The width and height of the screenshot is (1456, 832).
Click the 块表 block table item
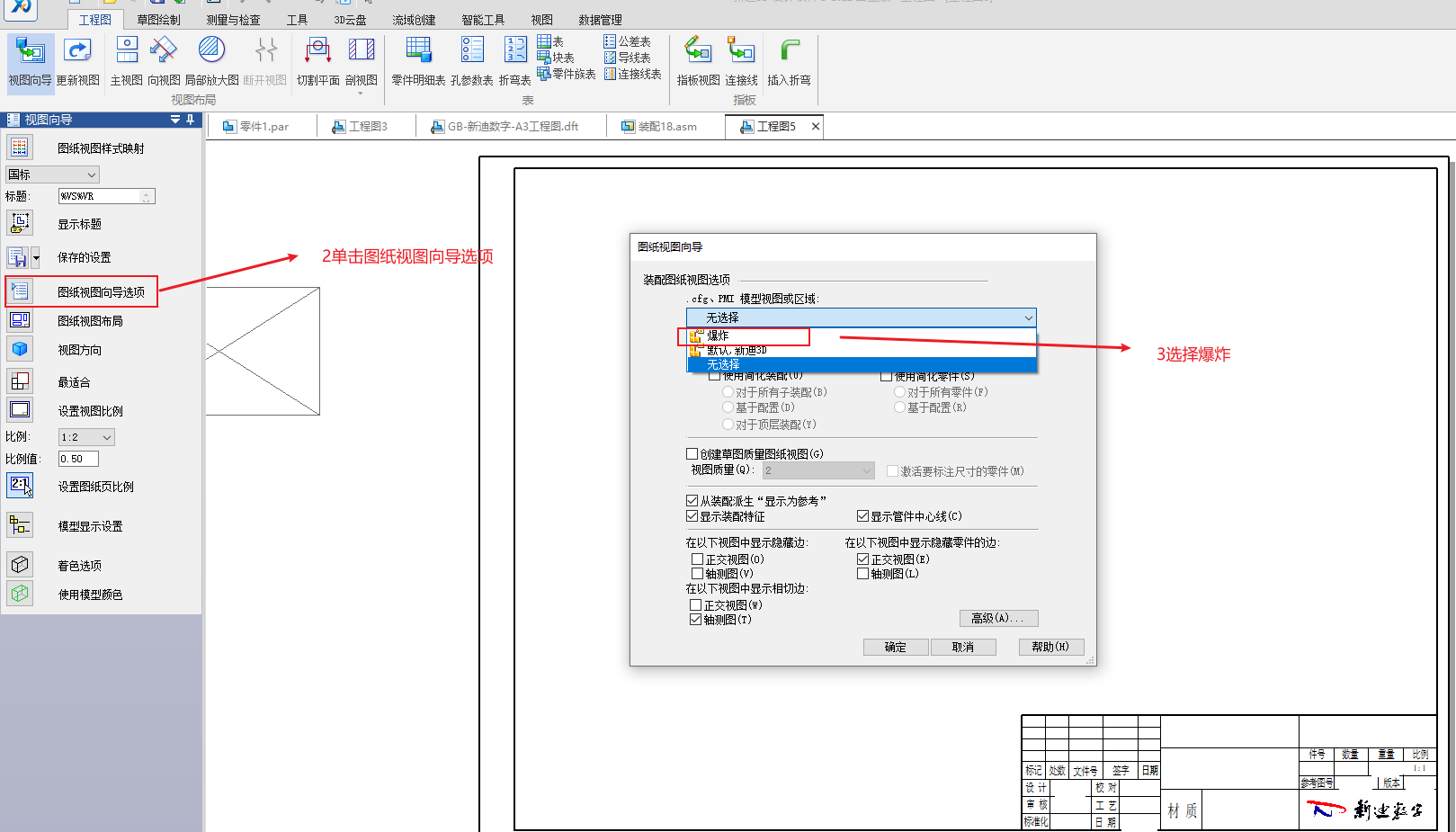click(556, 58)
